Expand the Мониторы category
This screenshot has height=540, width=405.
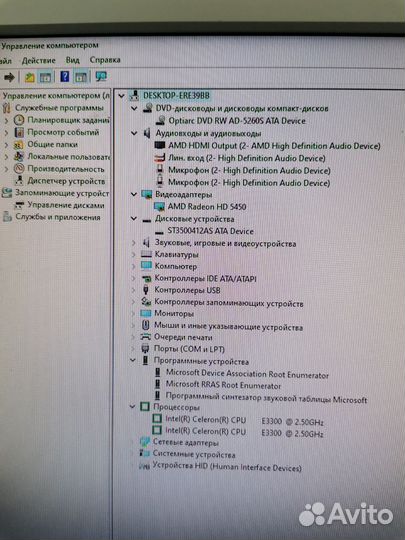tap(134, 313)
